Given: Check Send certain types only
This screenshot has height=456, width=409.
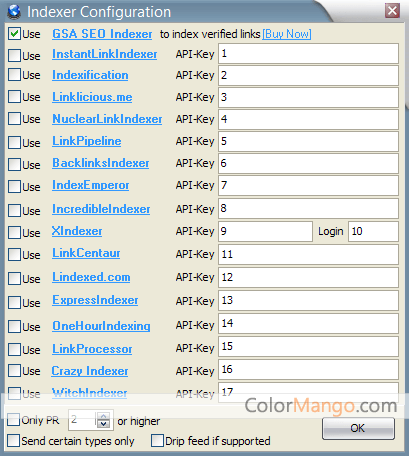Looking at the screenshot, I should coord(13,441).
